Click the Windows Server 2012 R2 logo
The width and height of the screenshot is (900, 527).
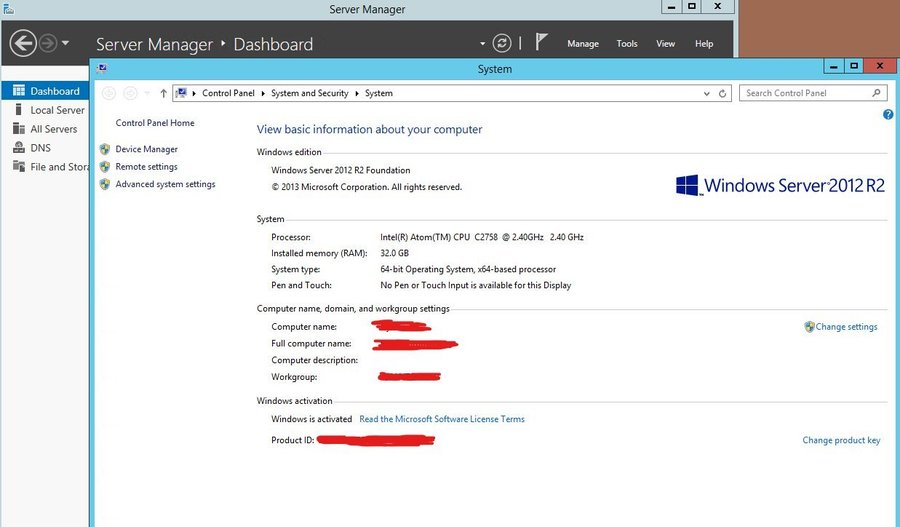781,185
